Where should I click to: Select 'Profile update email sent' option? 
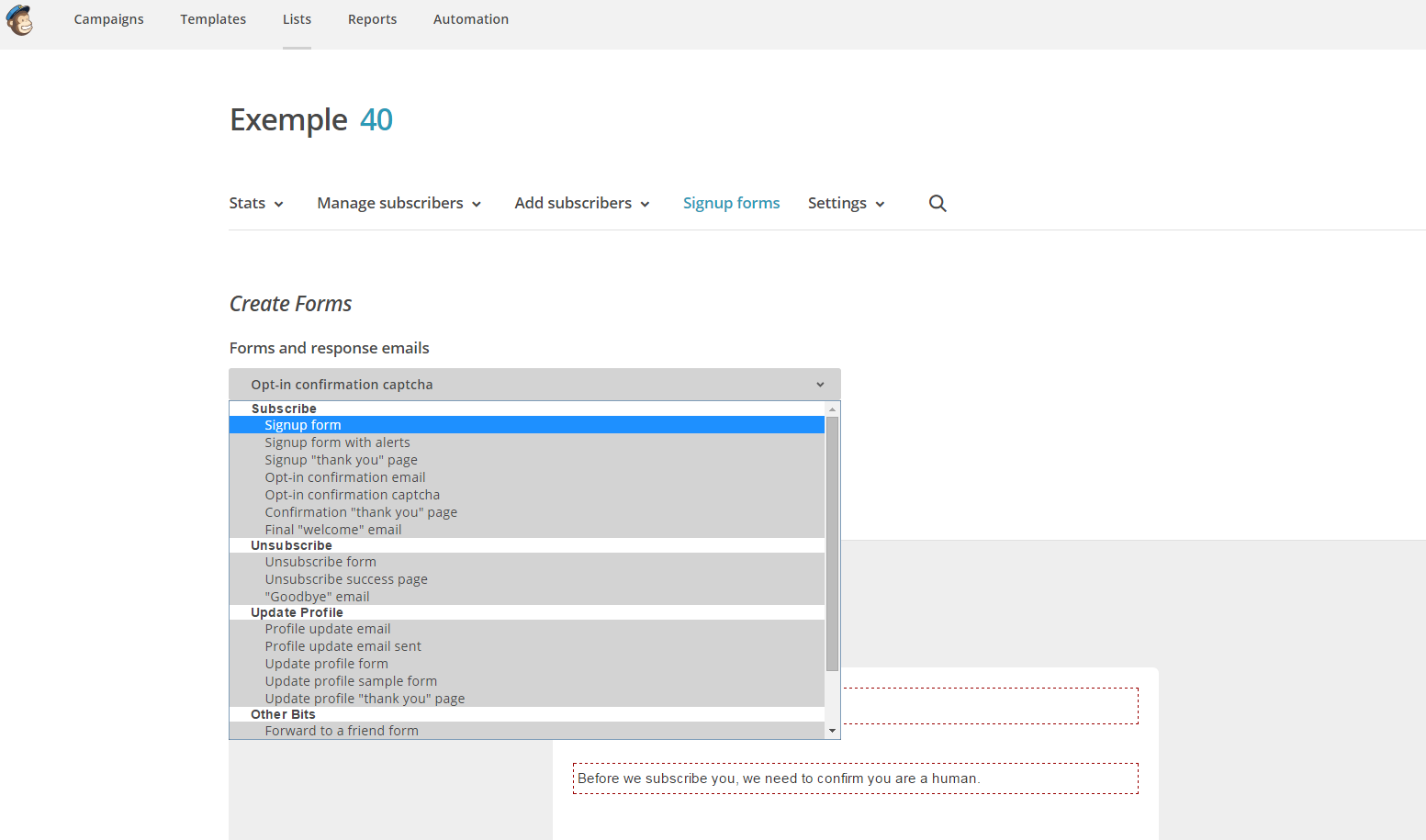pos(527,646)
